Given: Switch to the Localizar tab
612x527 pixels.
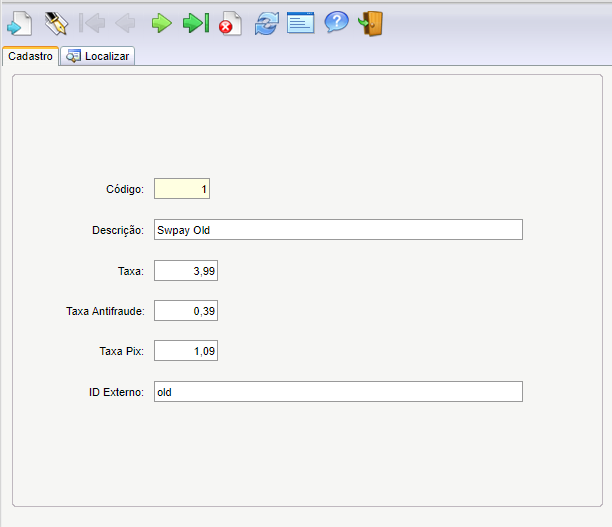Looking at the screenshot, I should pos(98,56).
